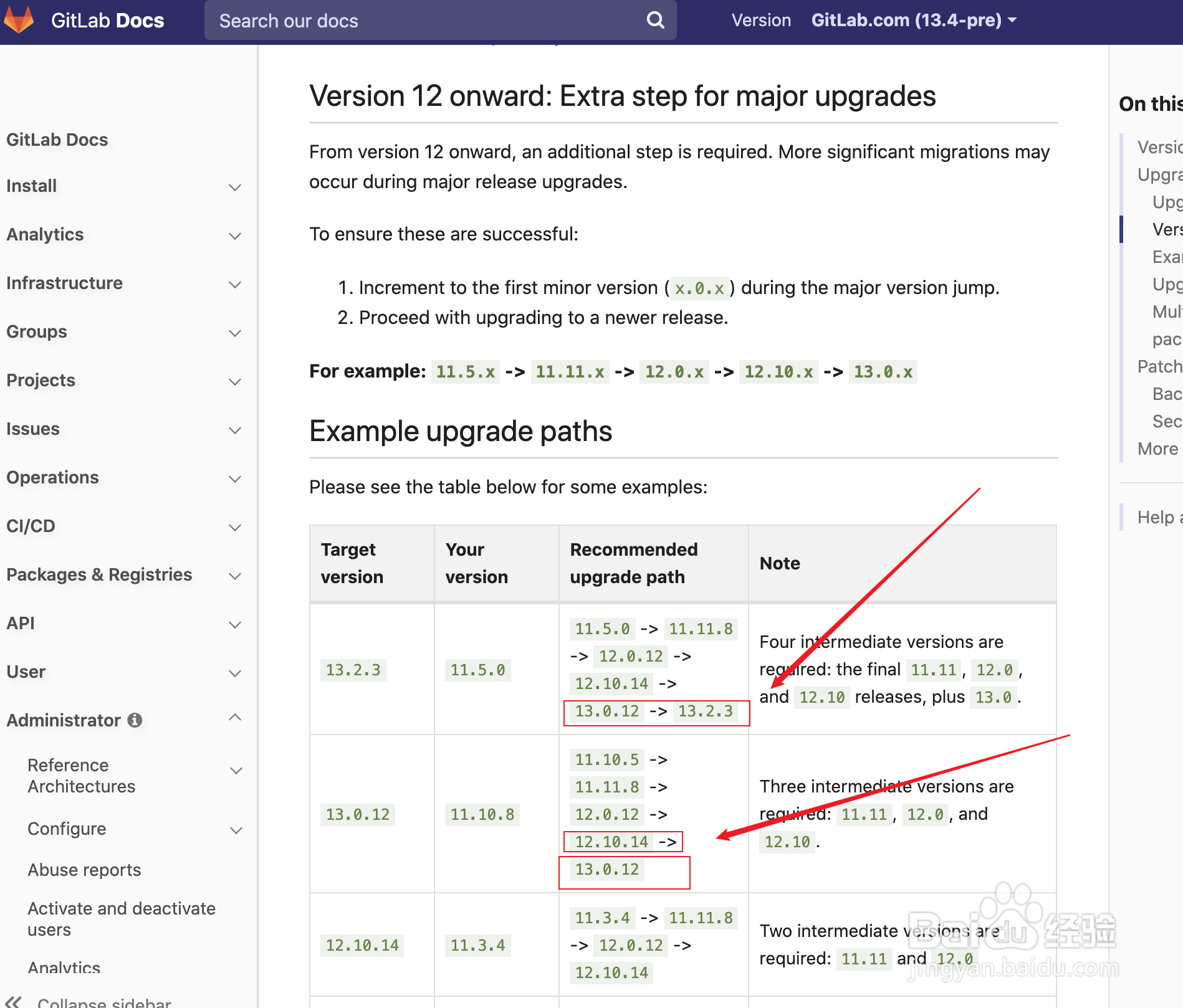
Task: Expand the API section chevron
Action: click(235, 624)
